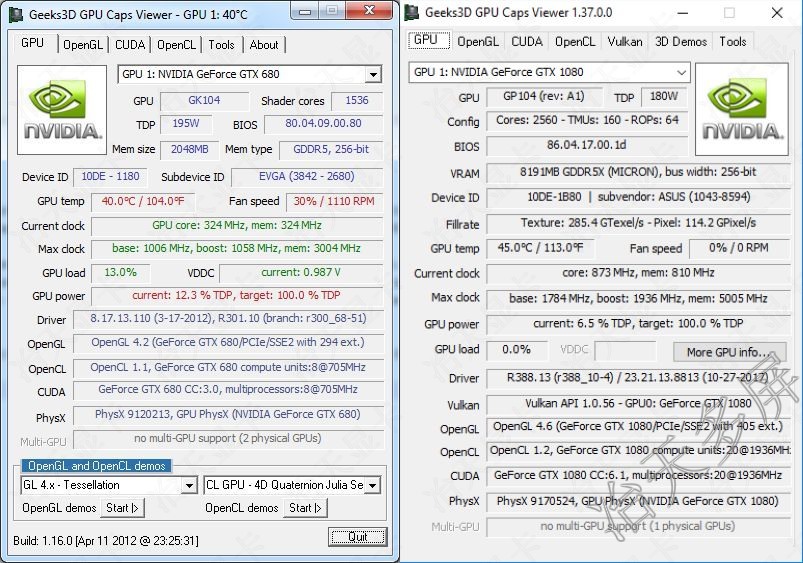
Task: Minimize the GTX 680 Caps Viewer window
Action: click(305, 11)
